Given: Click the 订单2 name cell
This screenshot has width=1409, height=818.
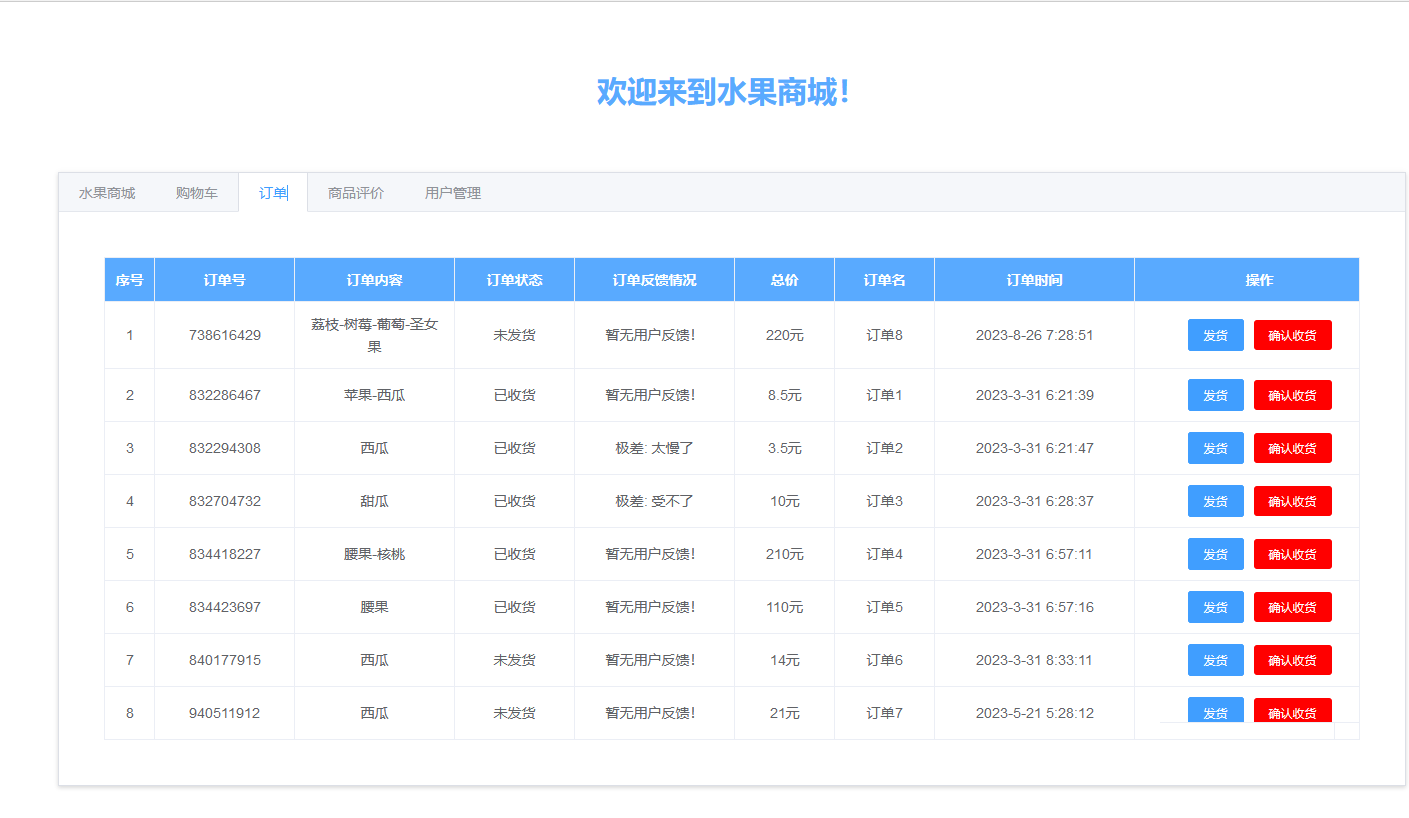Looking at the screenshot, I should click(885, 448).
